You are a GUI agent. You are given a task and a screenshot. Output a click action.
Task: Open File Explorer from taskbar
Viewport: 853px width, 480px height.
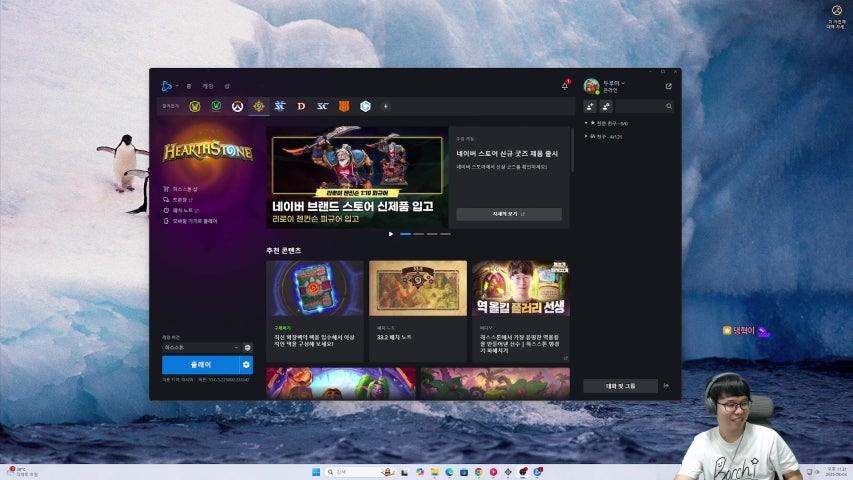point(435,472)
